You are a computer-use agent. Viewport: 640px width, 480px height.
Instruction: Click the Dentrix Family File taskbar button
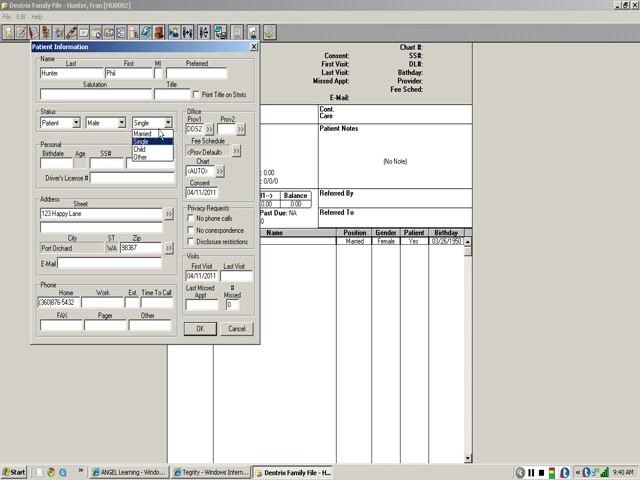293,472
